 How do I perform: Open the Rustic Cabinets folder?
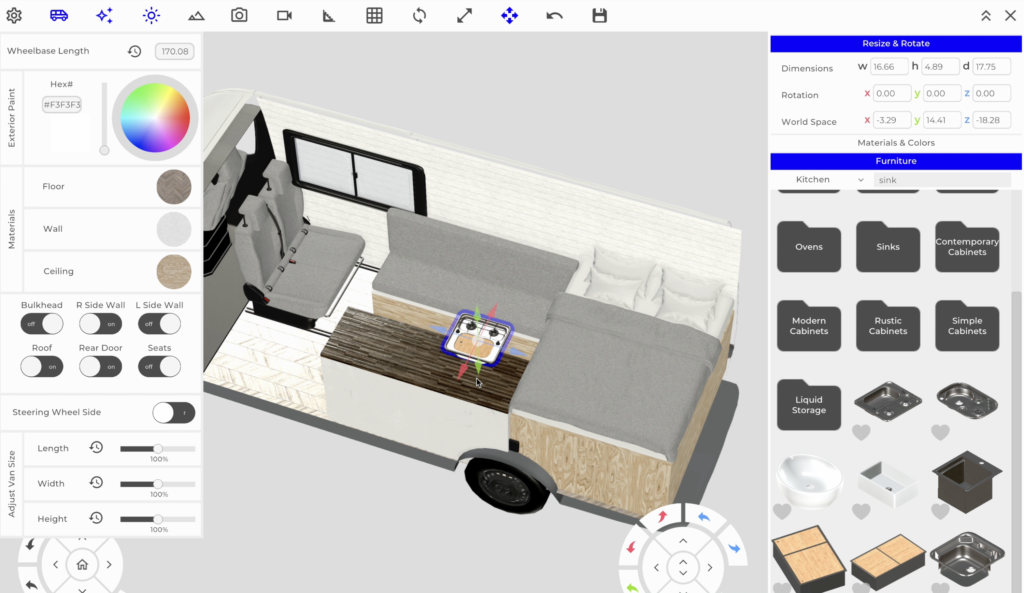pyautogui.click(x=888, y=326)
